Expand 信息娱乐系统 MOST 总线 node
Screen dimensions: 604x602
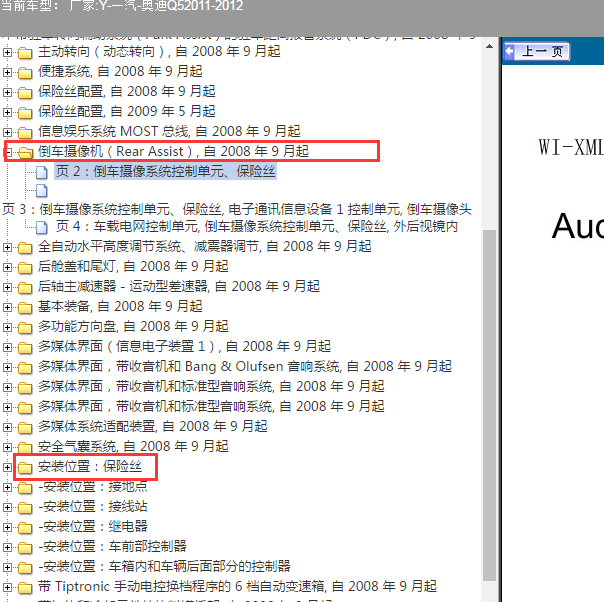[7, 132]
